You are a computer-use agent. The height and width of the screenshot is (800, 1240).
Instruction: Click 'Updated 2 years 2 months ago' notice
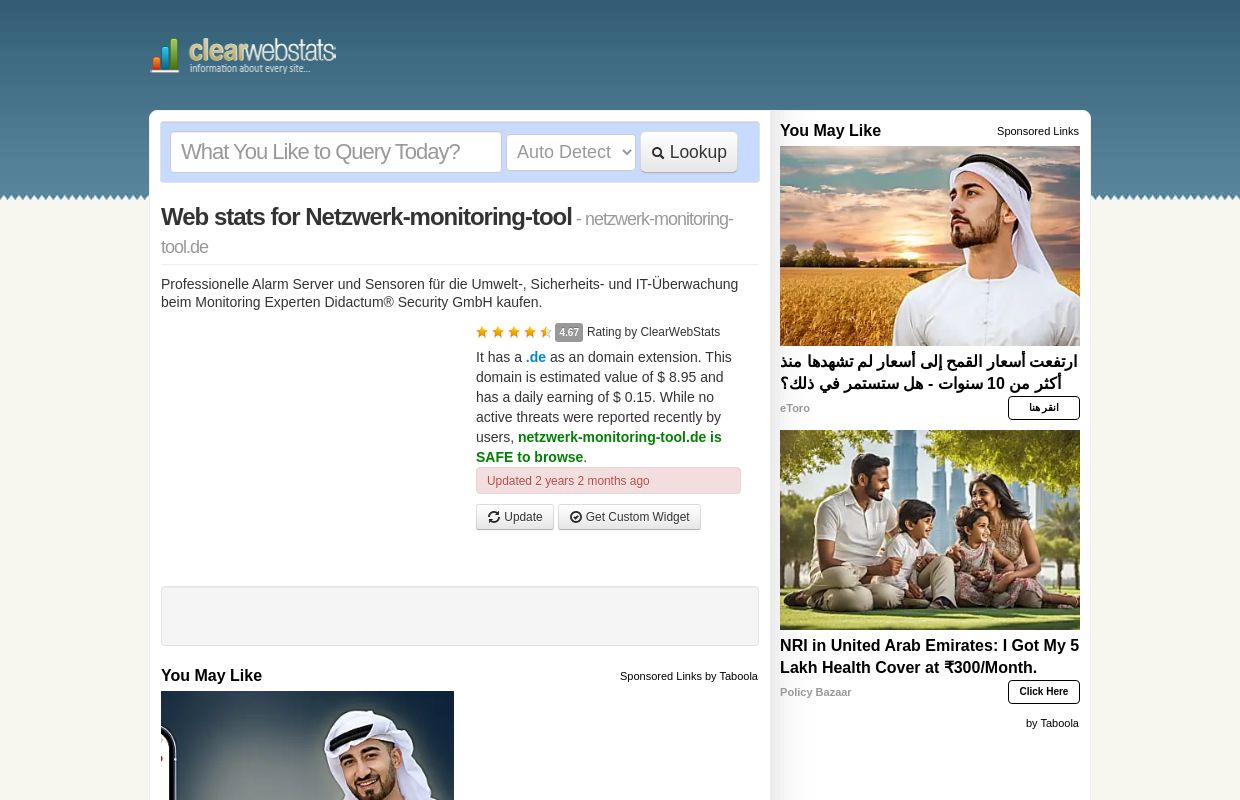pyautogui.click(x=608, y=481)
